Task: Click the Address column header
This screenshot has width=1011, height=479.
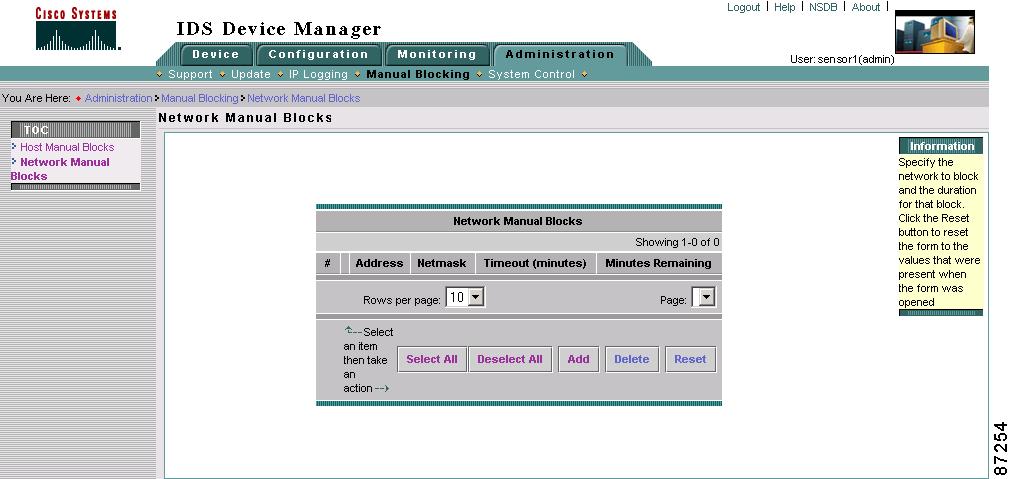Action: point(379,263)
